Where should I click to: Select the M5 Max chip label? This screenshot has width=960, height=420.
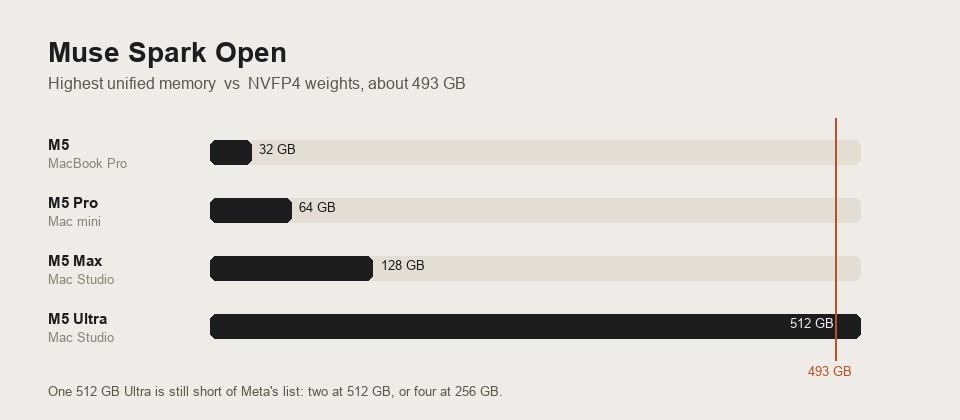point(75,261)
